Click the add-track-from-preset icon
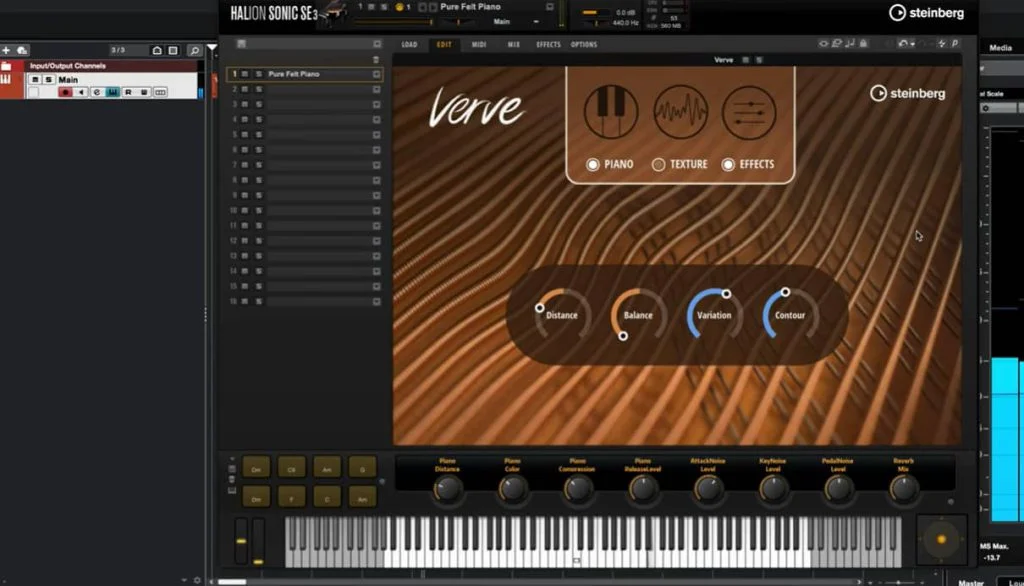The image size is (1024, 586). 22,50
